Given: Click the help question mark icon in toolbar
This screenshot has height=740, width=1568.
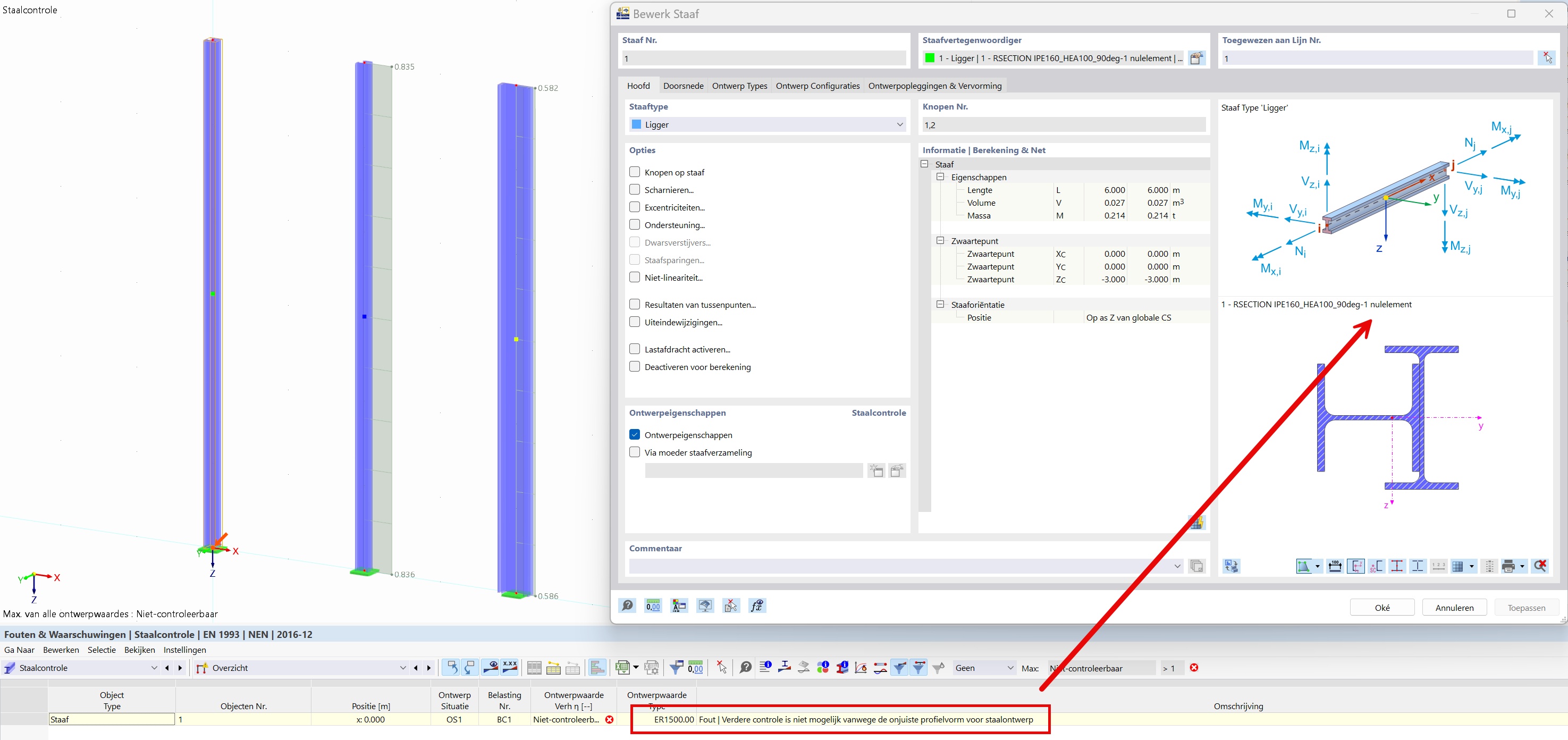Looking at the screenshot, I should (x=745, y=668).
